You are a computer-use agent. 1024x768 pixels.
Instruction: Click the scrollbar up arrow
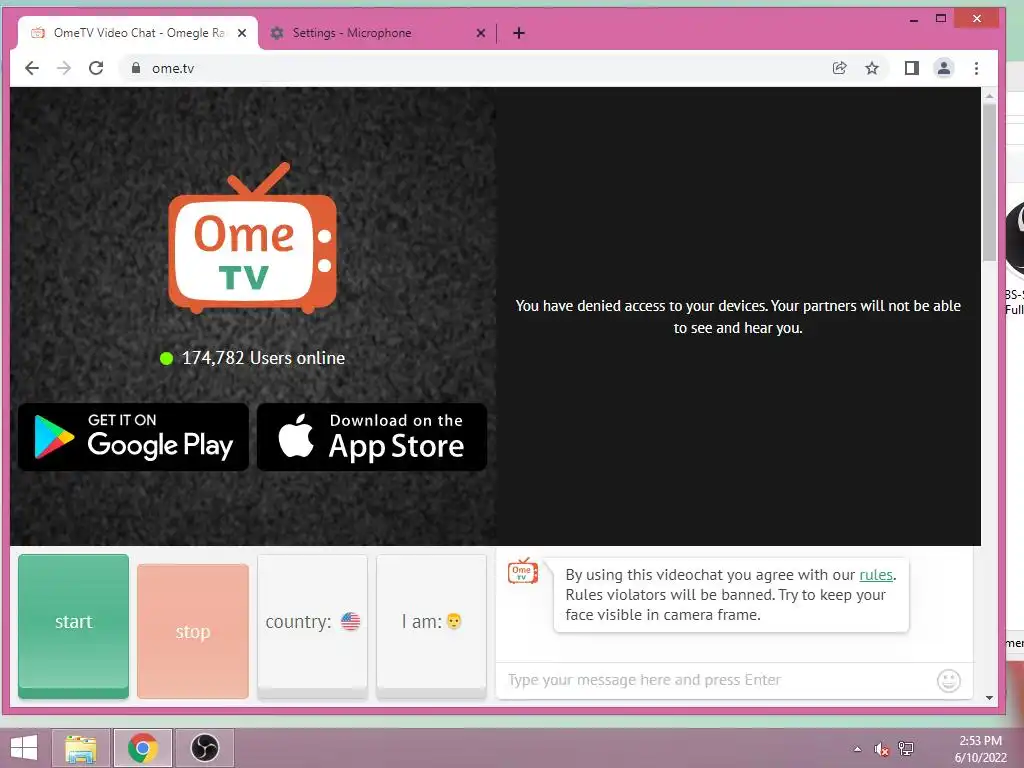point(989,95)
